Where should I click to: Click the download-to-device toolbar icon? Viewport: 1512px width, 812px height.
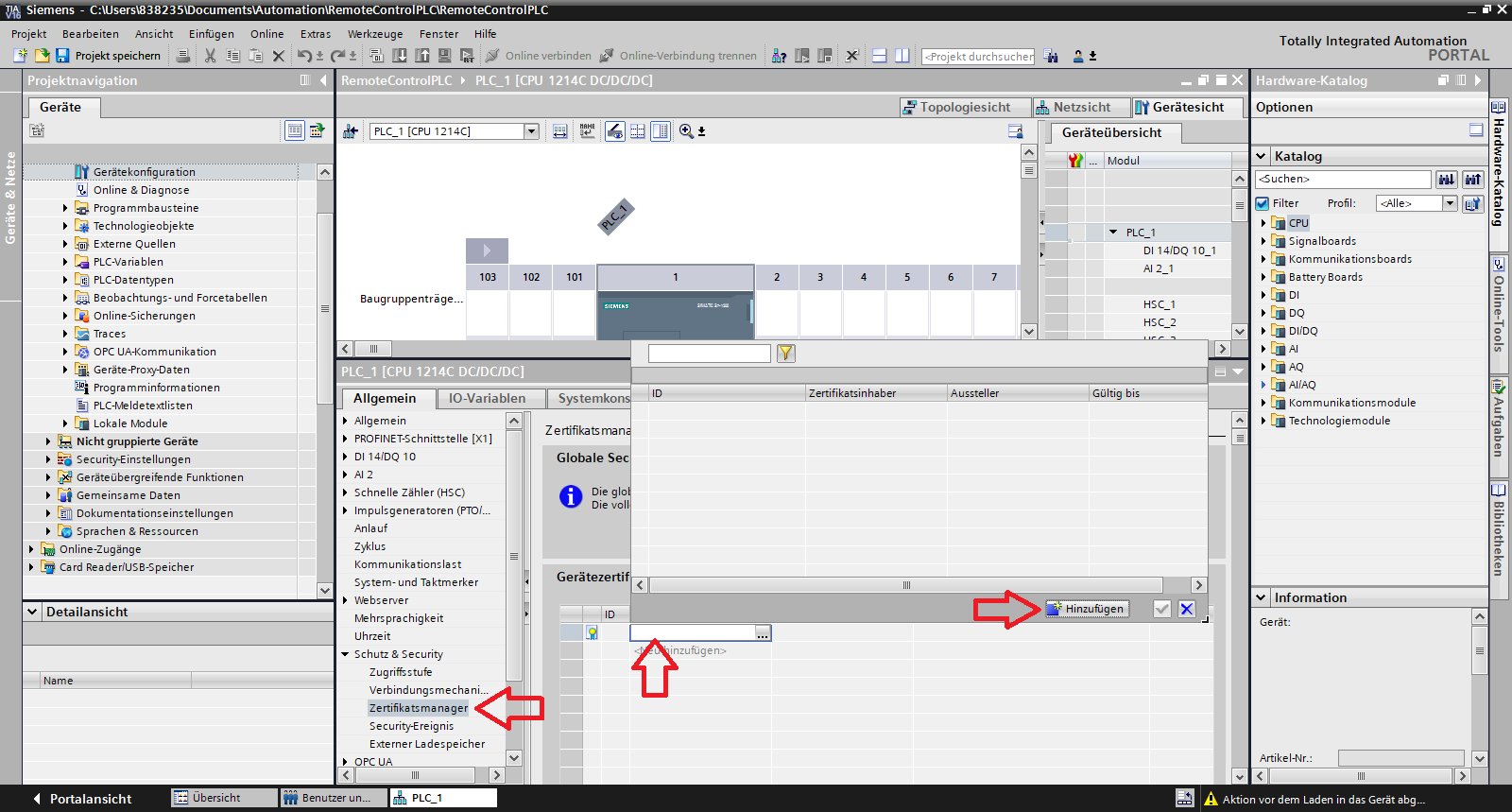click(x=400, y=56)
